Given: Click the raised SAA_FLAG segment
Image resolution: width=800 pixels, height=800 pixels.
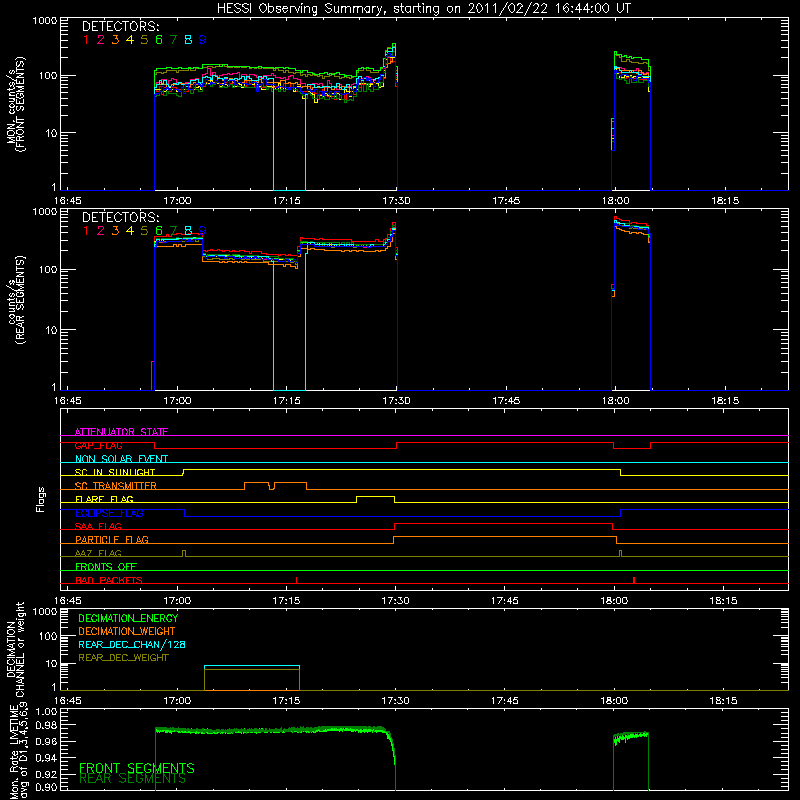Looking at the screenshot, I should [x=503, y=523].
